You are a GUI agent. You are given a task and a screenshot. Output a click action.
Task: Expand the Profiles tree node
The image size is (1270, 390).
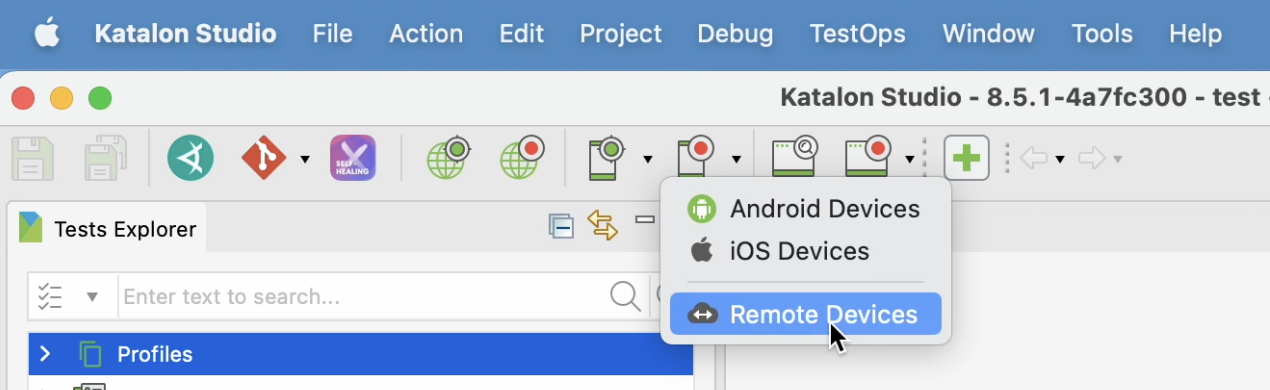tap(45, 354)
